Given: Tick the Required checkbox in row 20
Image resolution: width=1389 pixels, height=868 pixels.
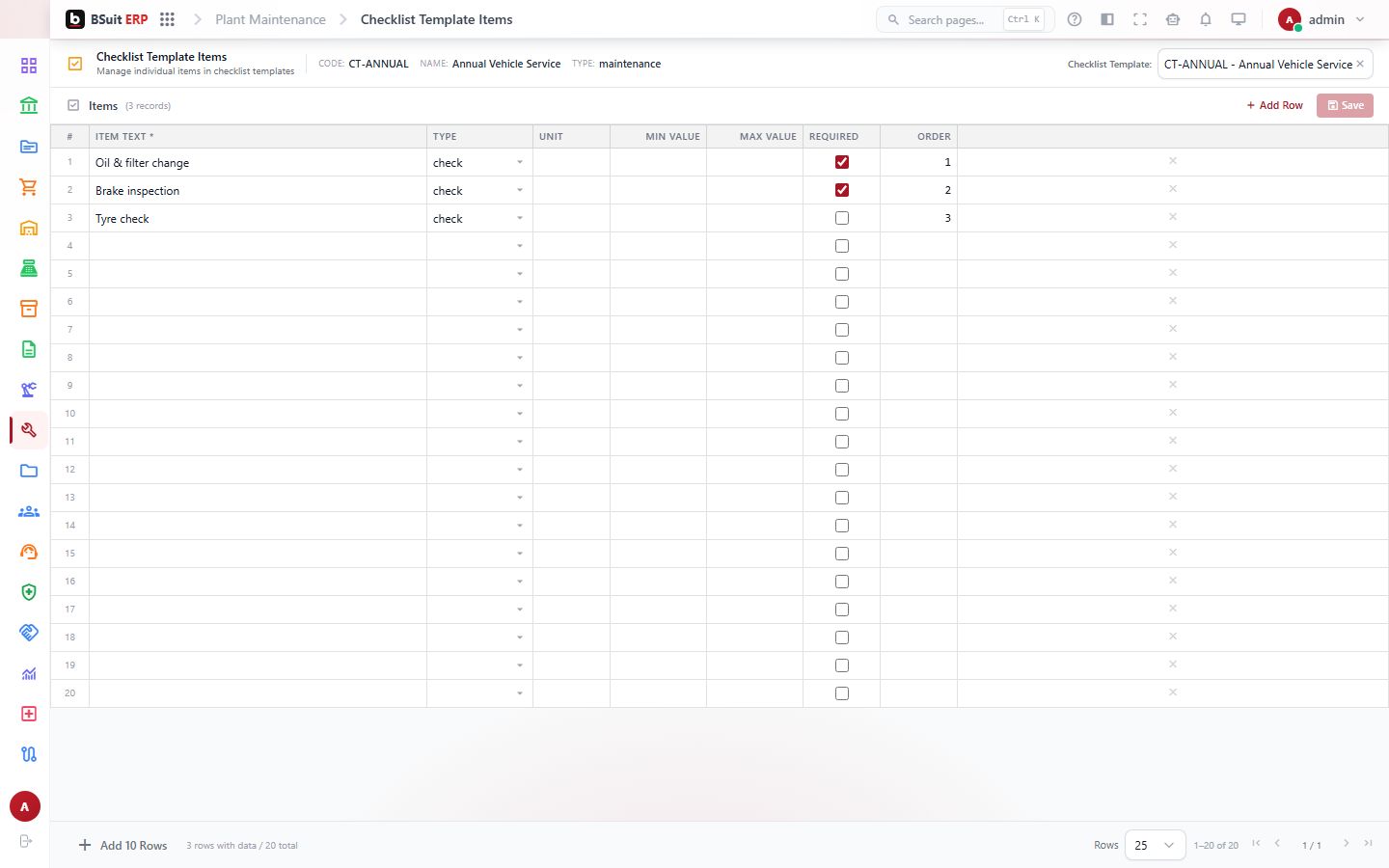Looking at the screenshot, I should tap(842, 693).
